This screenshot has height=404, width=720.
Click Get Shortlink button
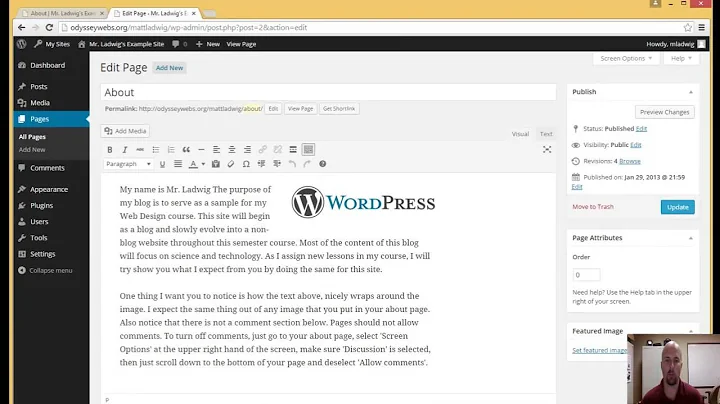(x=339, y=109)
